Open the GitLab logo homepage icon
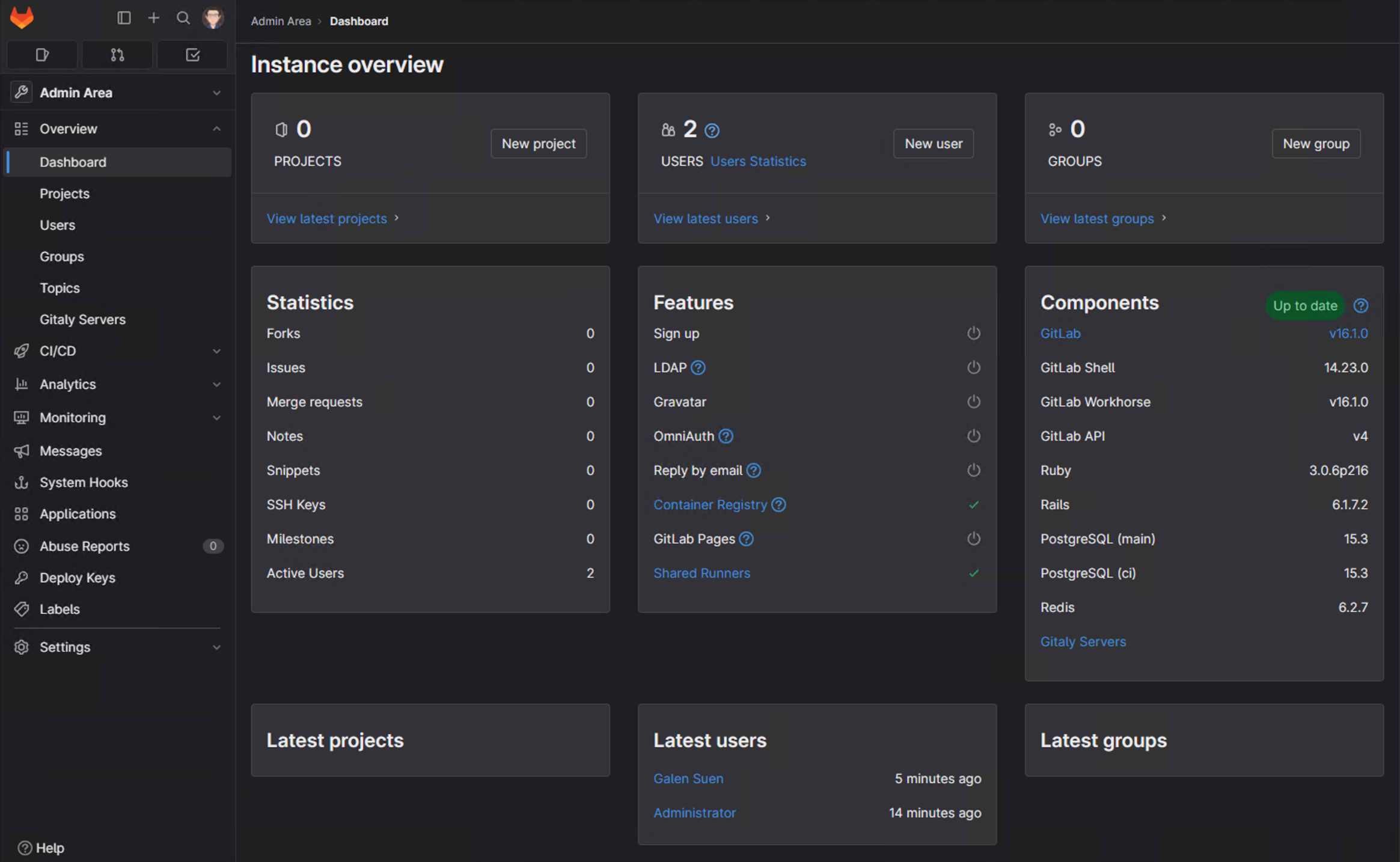Viewport: 1400px width, 862px height. [x=21, y=17]
